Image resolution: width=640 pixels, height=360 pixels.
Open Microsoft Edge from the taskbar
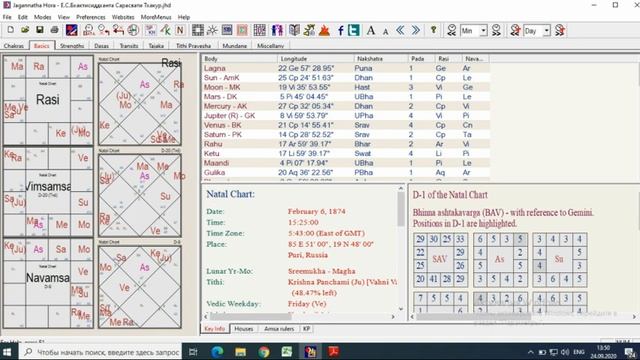(x=217, y=351)
